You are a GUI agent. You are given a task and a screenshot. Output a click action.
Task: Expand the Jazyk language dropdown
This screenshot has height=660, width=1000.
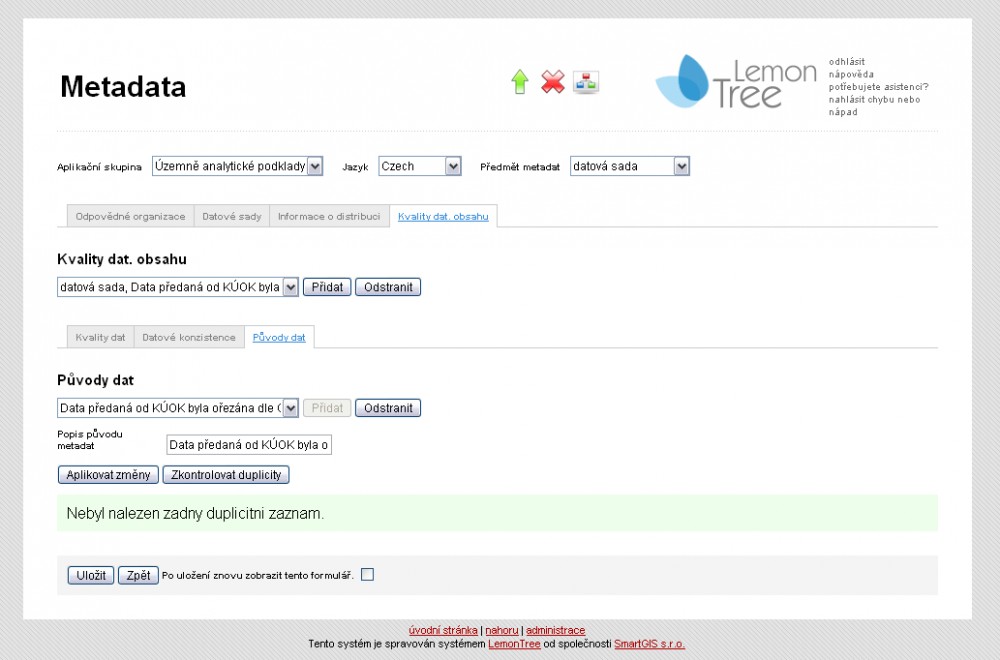point(420,167)
